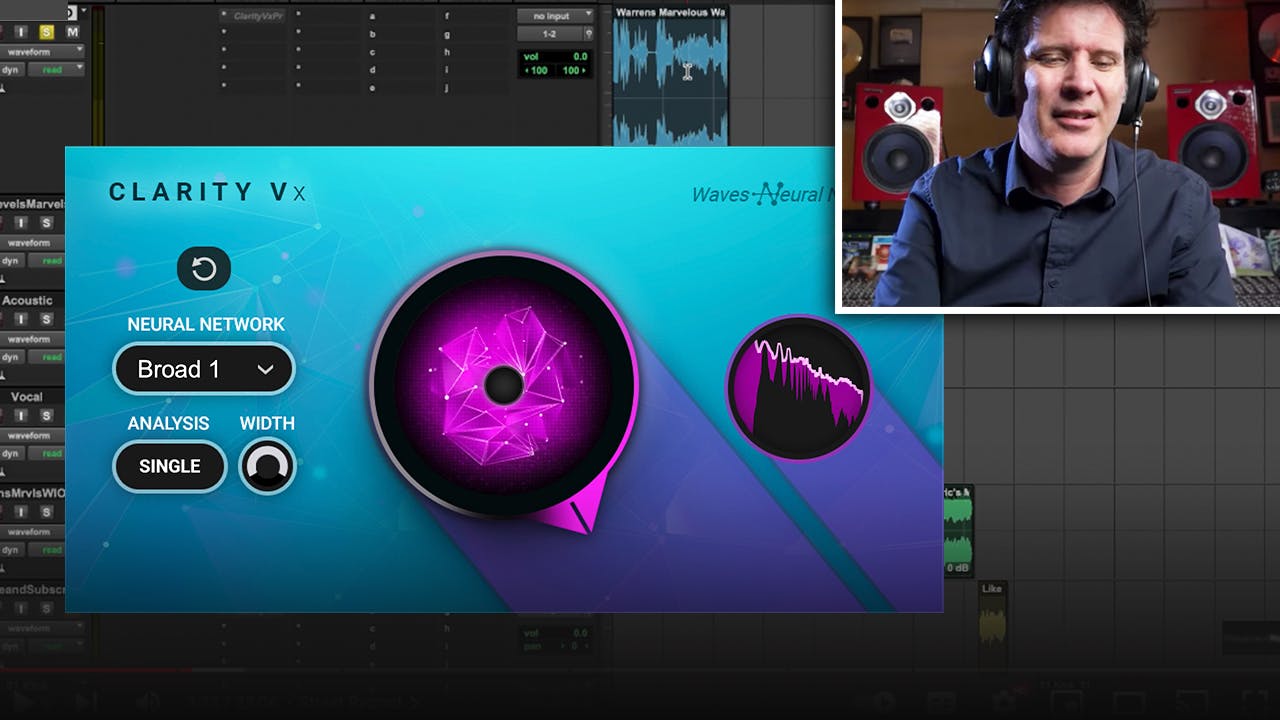Select the Warrens Marvelous Wa audio clip

pos(670,75)
